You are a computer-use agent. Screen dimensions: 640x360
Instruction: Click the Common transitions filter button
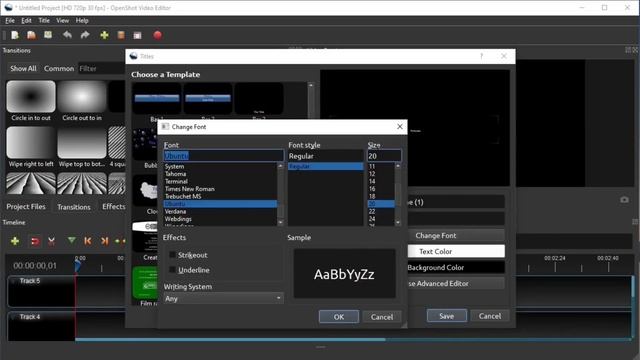pos(59,69)
